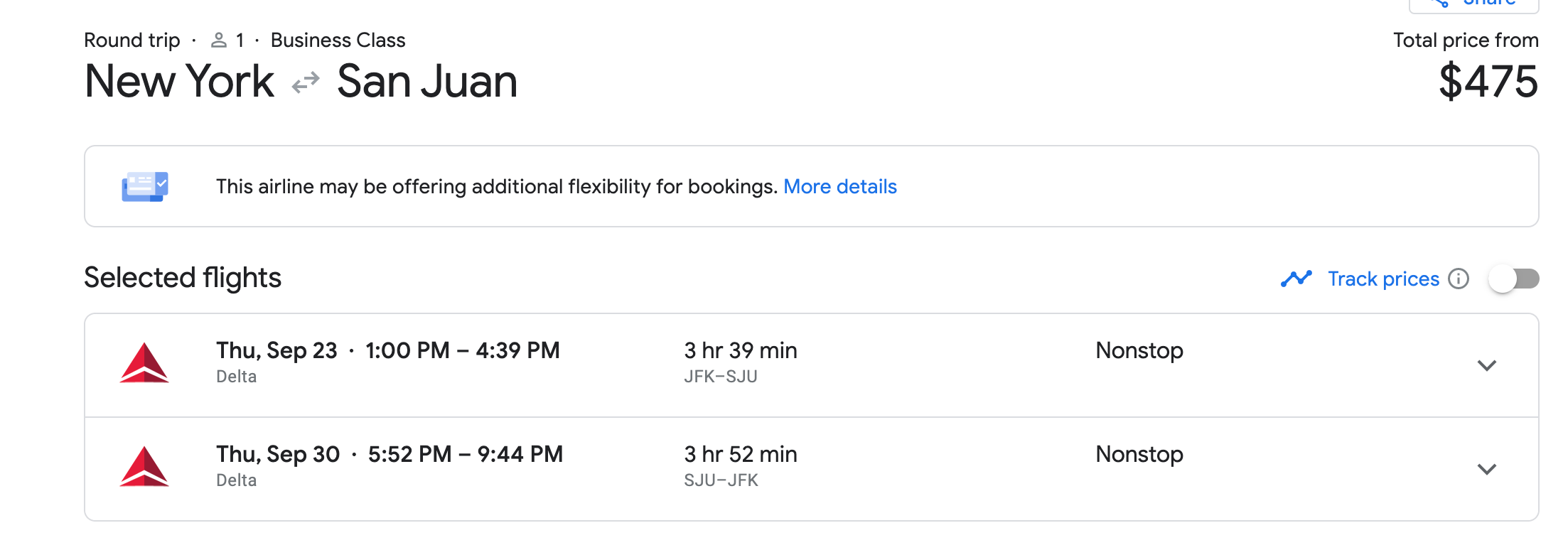Screen dimensions: 1568x550
Task: Click the Round trip label
Action: [x=132, y=41]
